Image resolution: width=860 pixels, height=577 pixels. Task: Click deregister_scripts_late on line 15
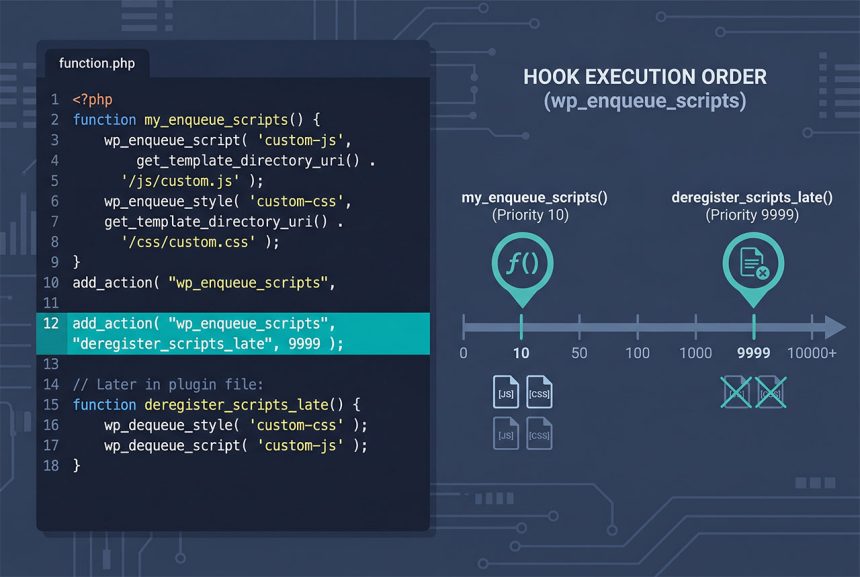[x=236, y=404]
